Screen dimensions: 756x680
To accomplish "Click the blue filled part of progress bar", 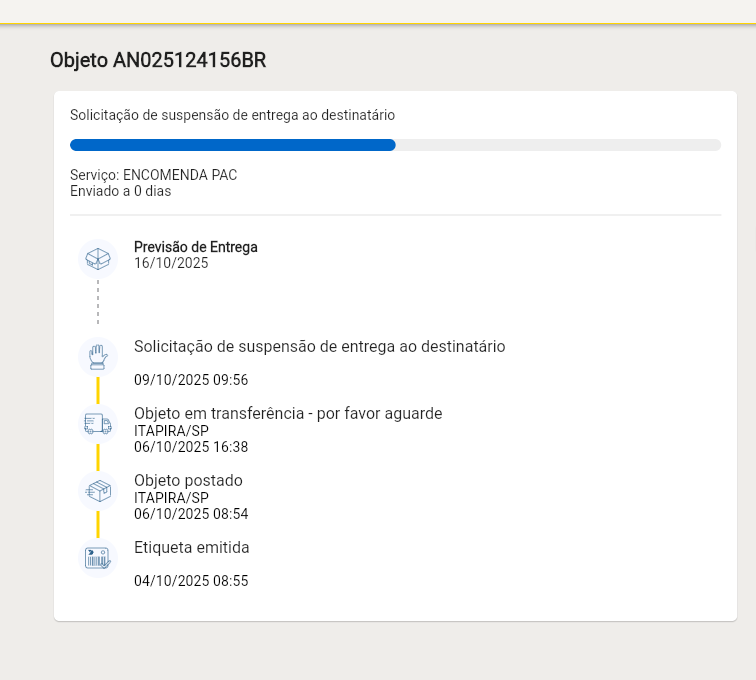I will tap(232, 145).
